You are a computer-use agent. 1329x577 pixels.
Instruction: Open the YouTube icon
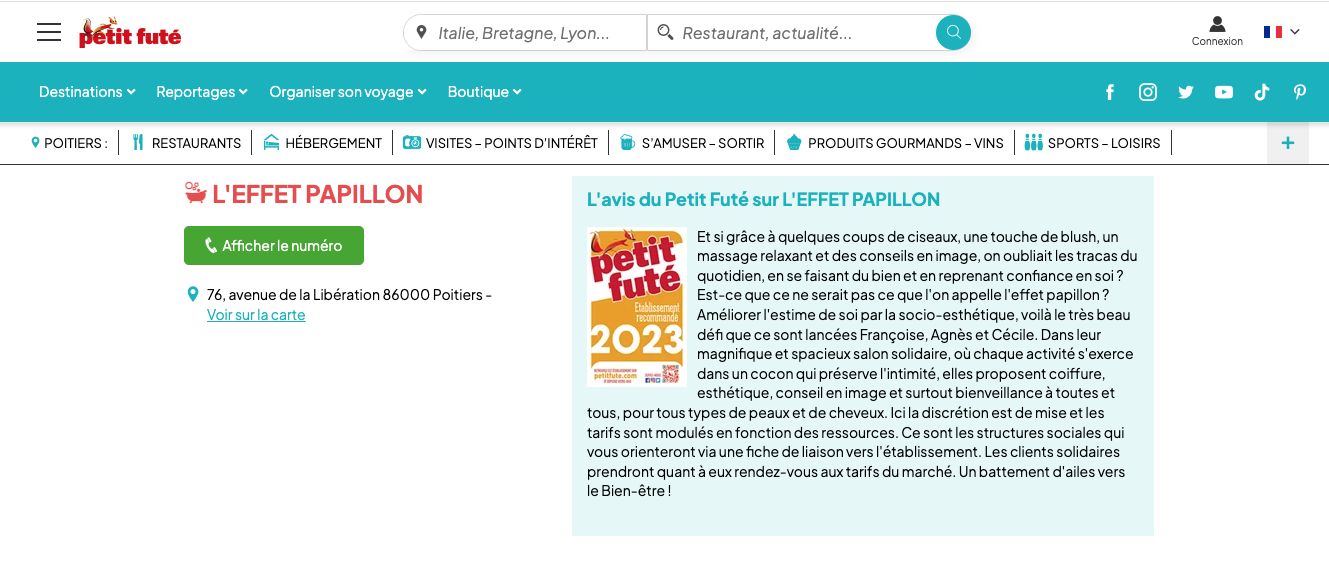(x=1224, y=92)
